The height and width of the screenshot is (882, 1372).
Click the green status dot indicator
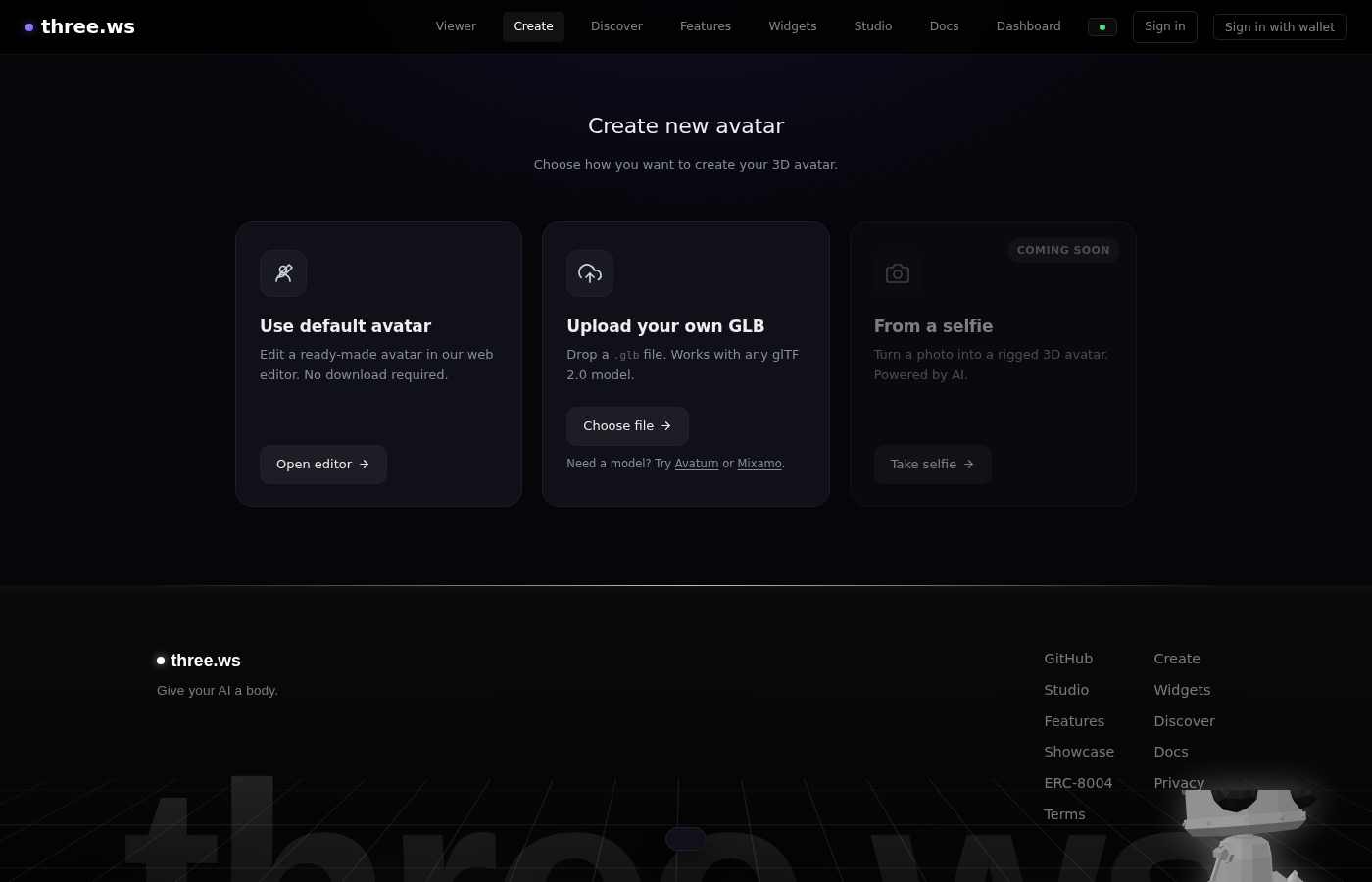(x=1102, y=27)
